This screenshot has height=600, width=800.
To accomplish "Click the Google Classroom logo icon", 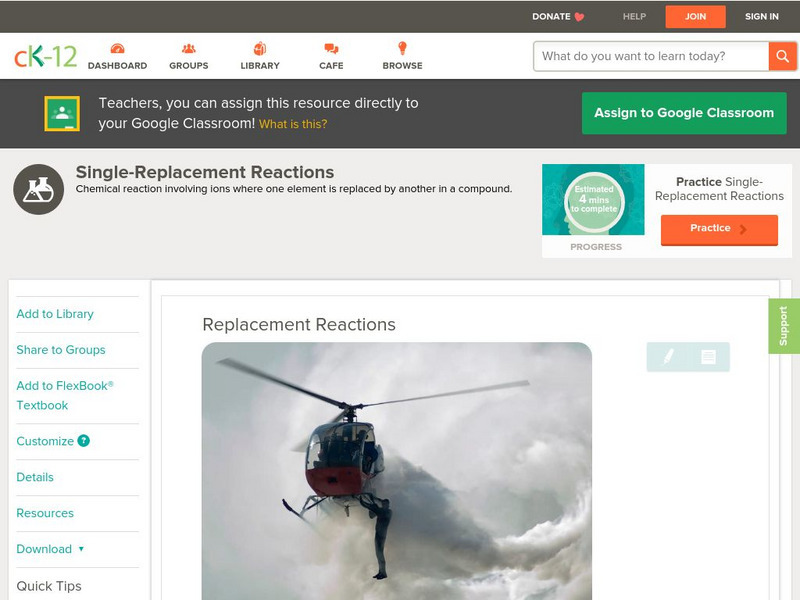I will (x=62, y=113).
